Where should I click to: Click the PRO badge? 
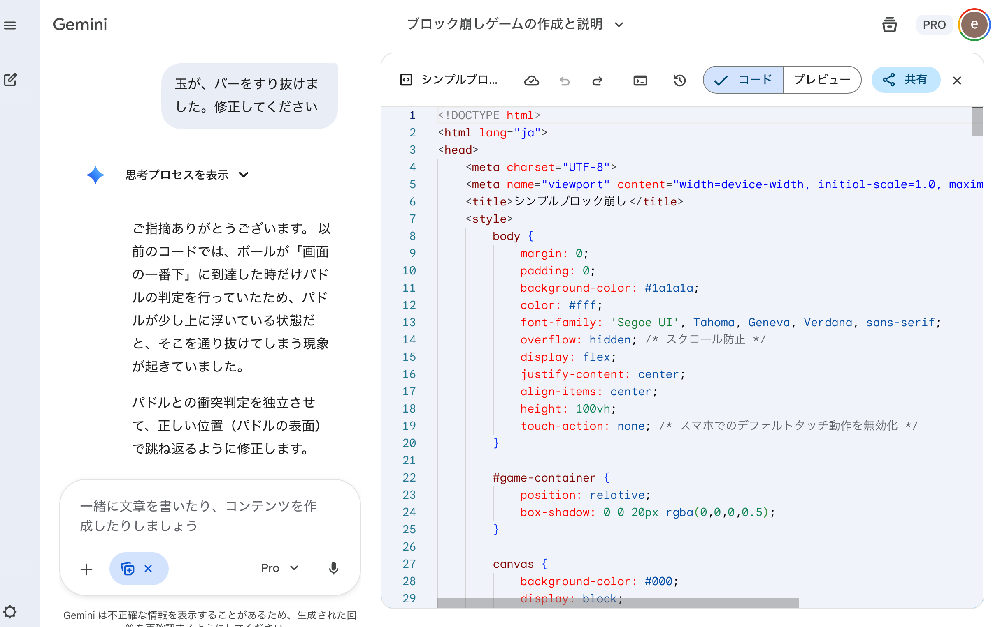click(934, 24)
